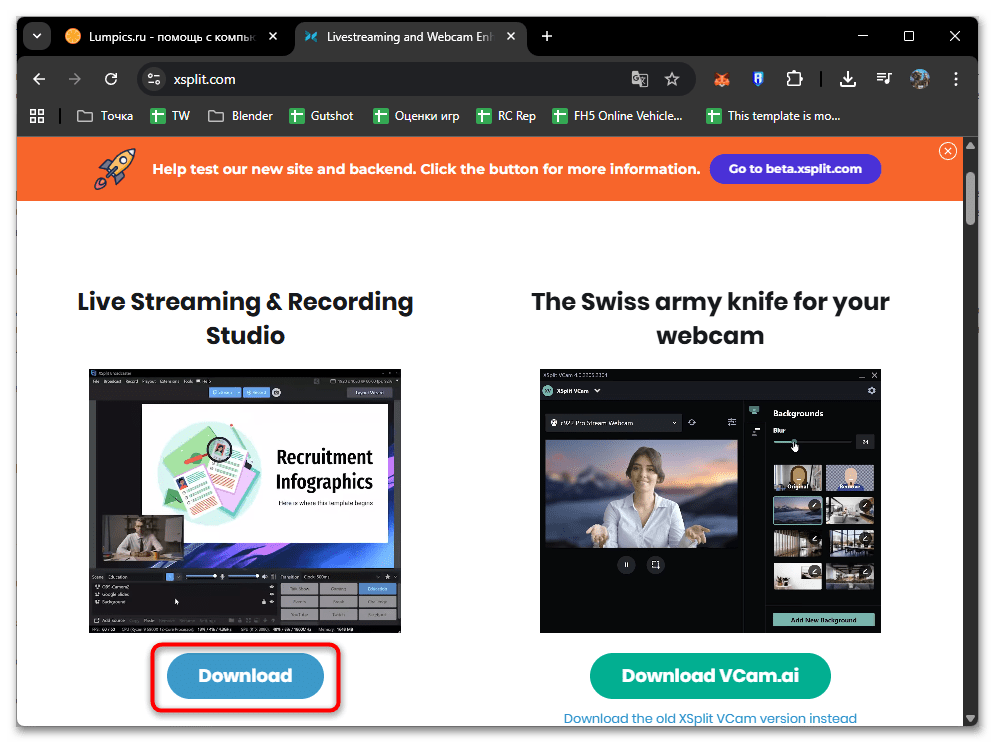This screenshot has width=995, height=743.
Task: Open the Blender bookmarks folder
Action: coord(241,115)
